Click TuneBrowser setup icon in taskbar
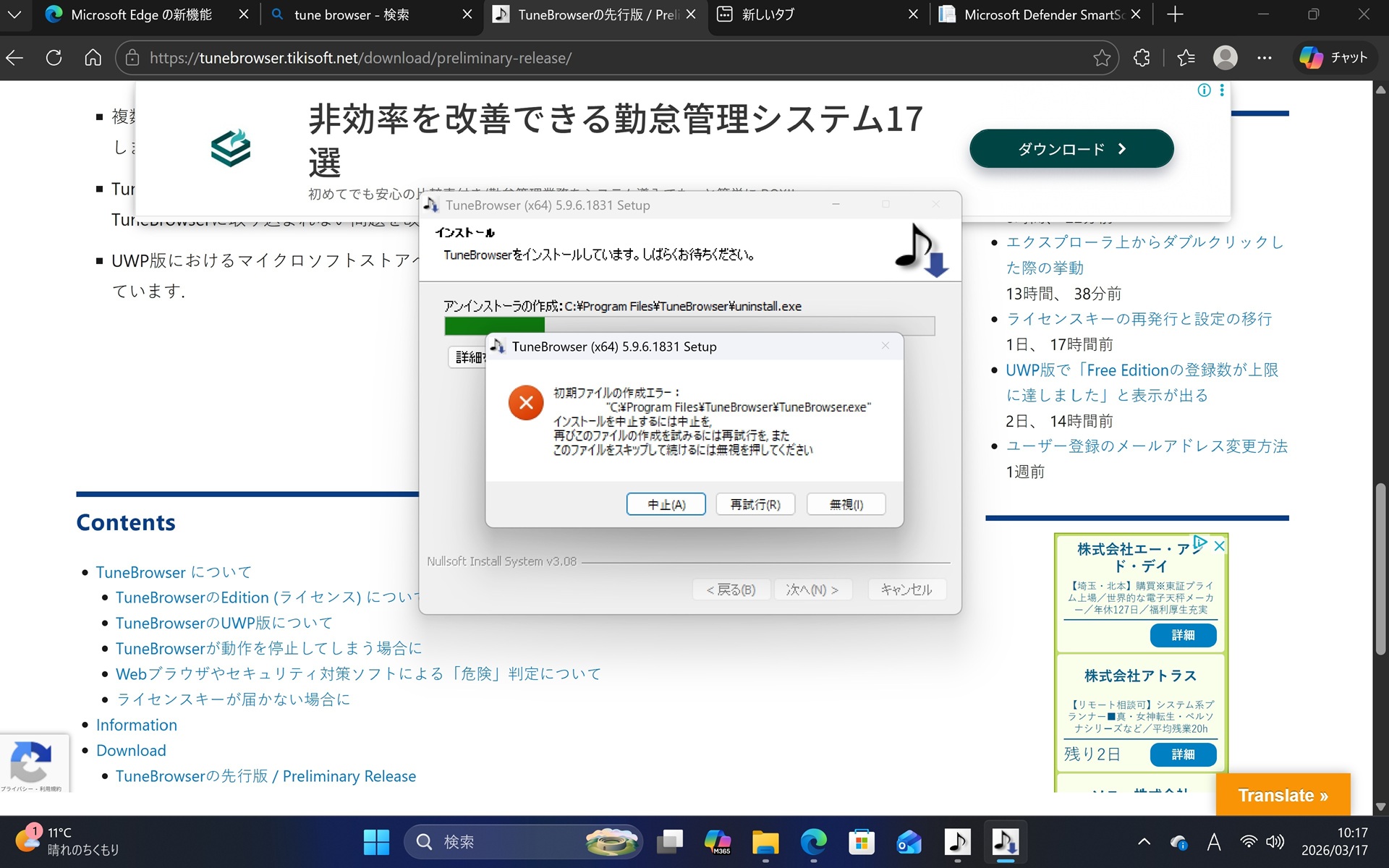 click(x=1005, y=842)
